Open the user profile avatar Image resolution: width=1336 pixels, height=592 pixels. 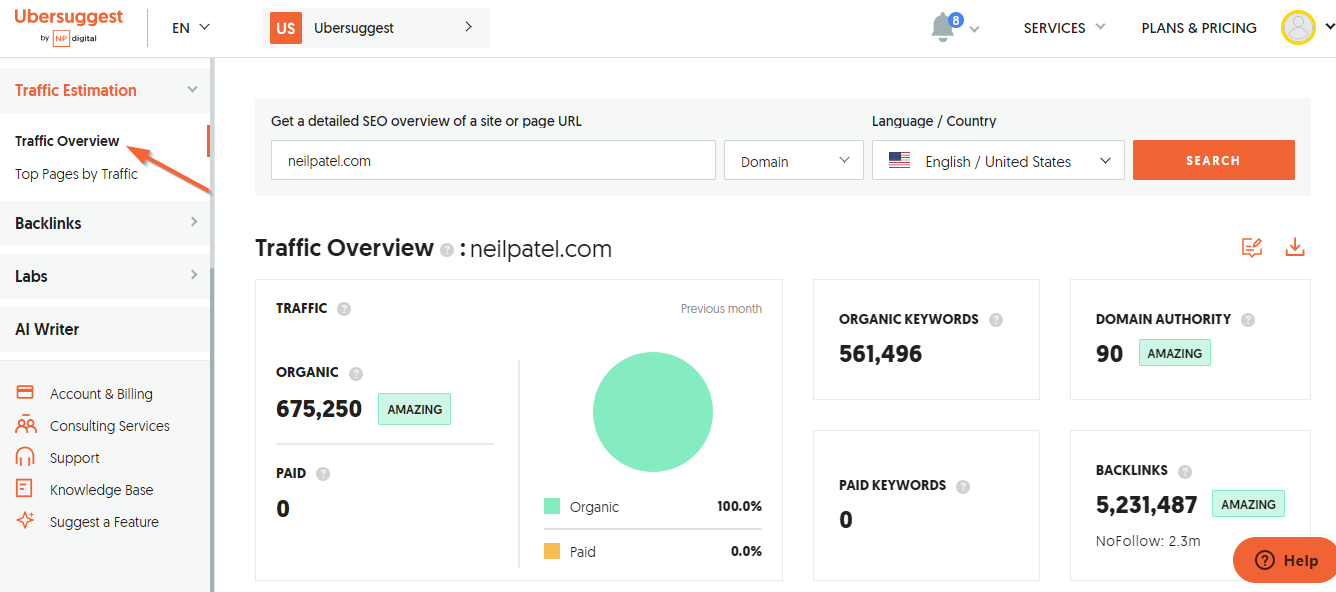(x=1298, y=28)
